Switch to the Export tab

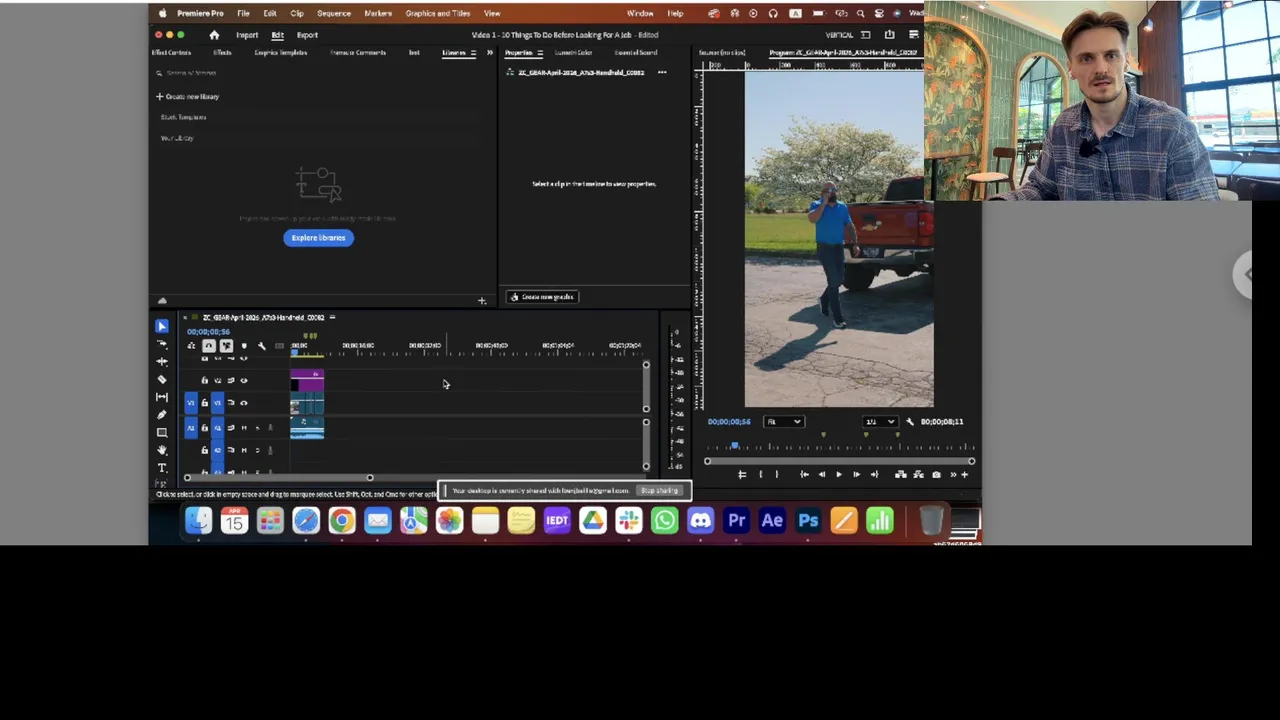pos(307,35)
